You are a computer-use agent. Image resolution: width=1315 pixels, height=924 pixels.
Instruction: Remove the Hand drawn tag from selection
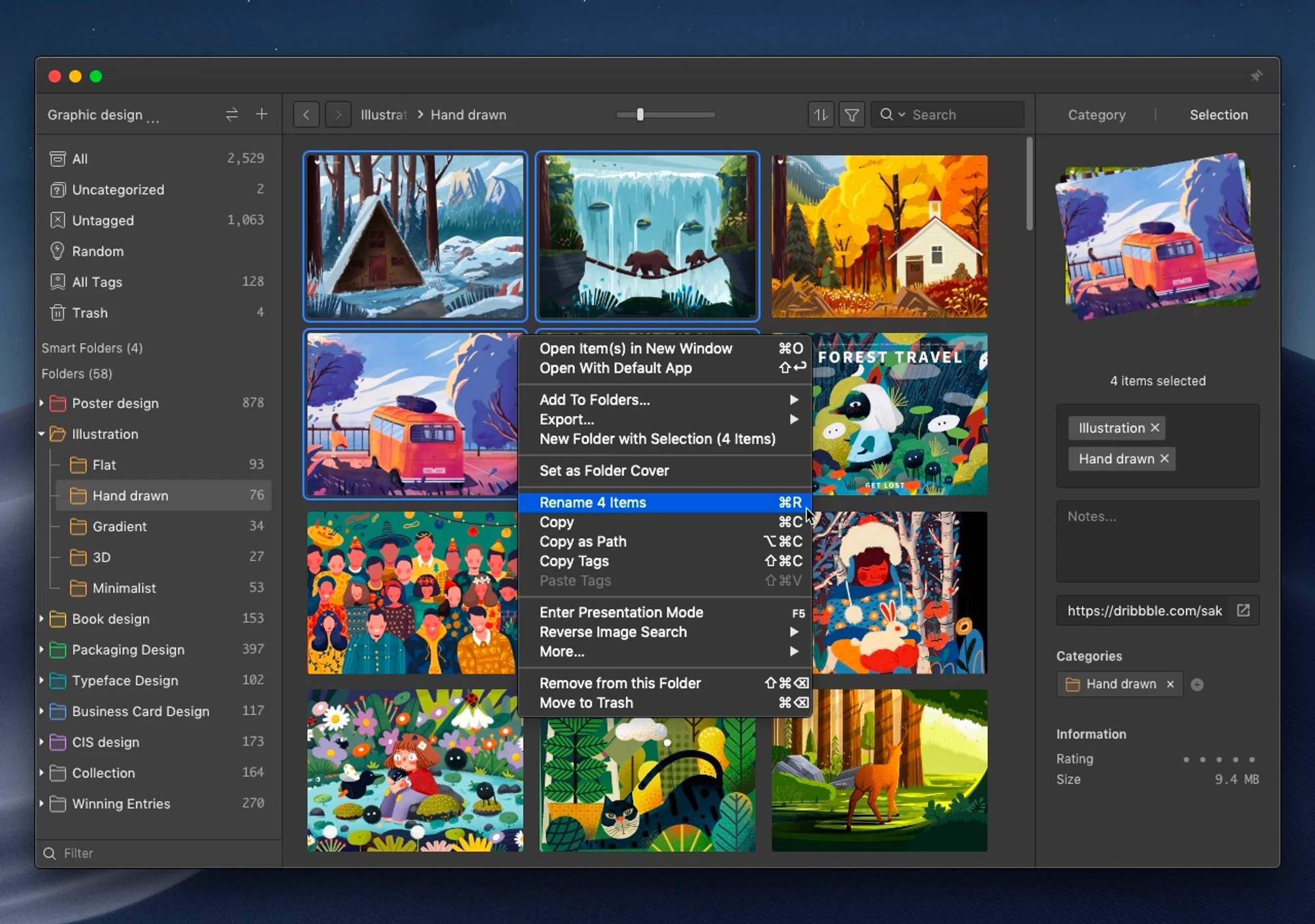click(1164, 459)
